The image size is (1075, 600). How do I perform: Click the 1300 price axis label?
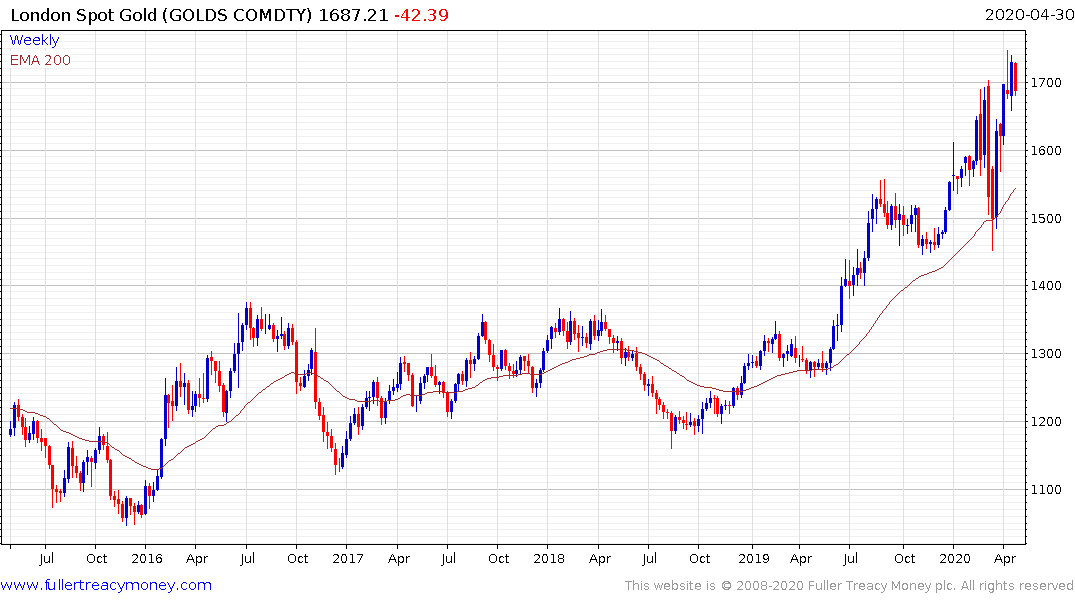click(1046, 353)
